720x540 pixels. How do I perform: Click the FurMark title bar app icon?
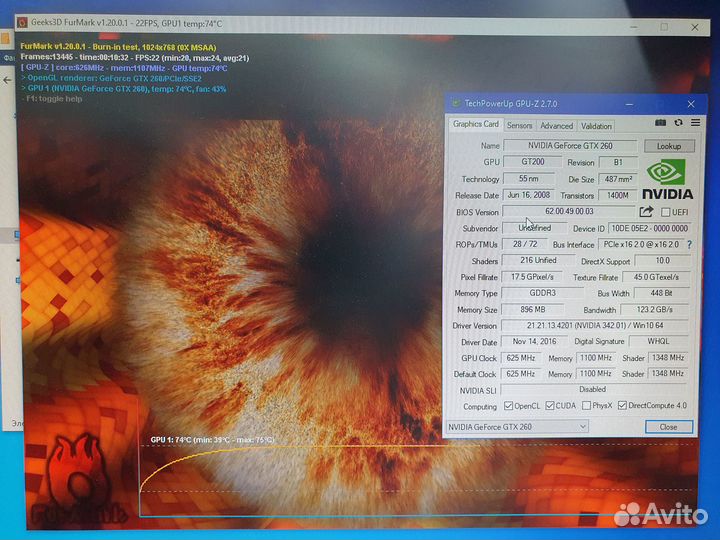22,22
